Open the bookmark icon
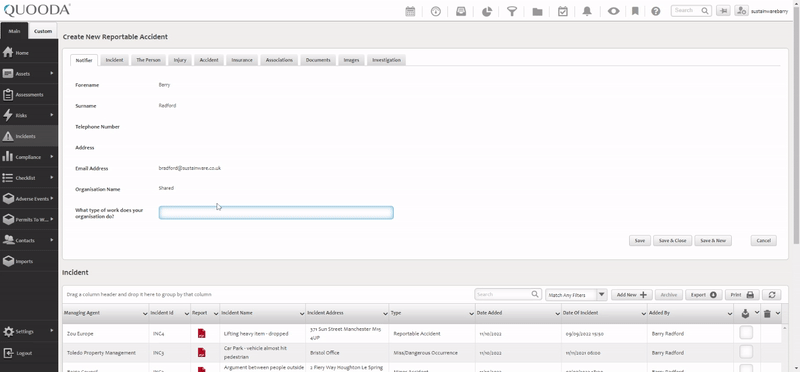Image resolution: width=800 pixels, height=372 pixels. pyautogui.click(x=635, y=11)
